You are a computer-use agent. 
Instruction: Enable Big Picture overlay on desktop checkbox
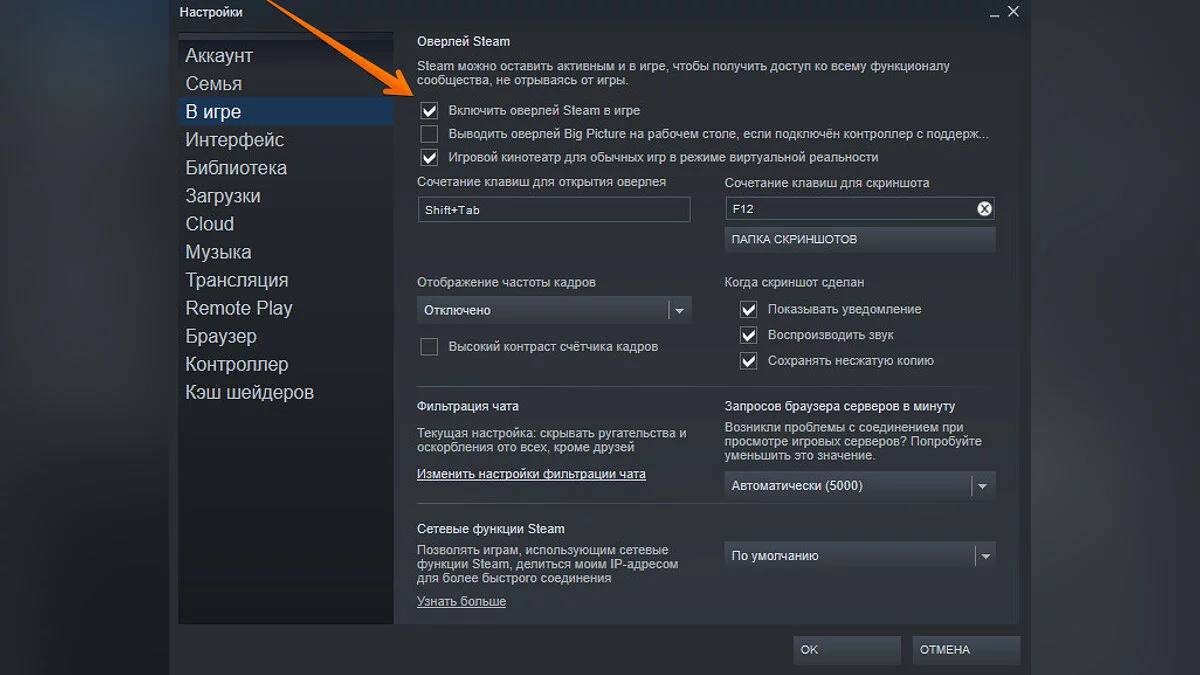(429, 134)
